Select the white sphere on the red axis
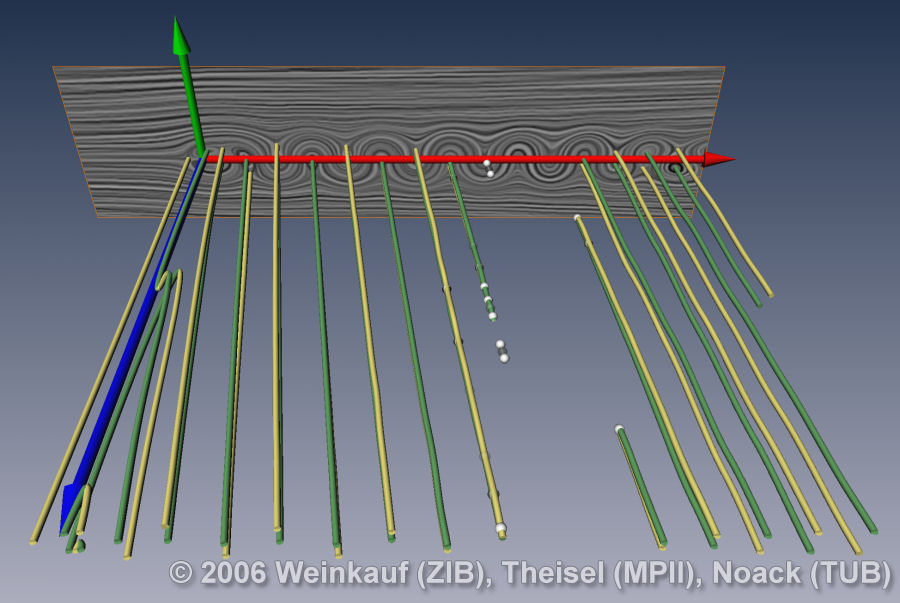The width and height of the screenshot is (900, 603). 487,163
